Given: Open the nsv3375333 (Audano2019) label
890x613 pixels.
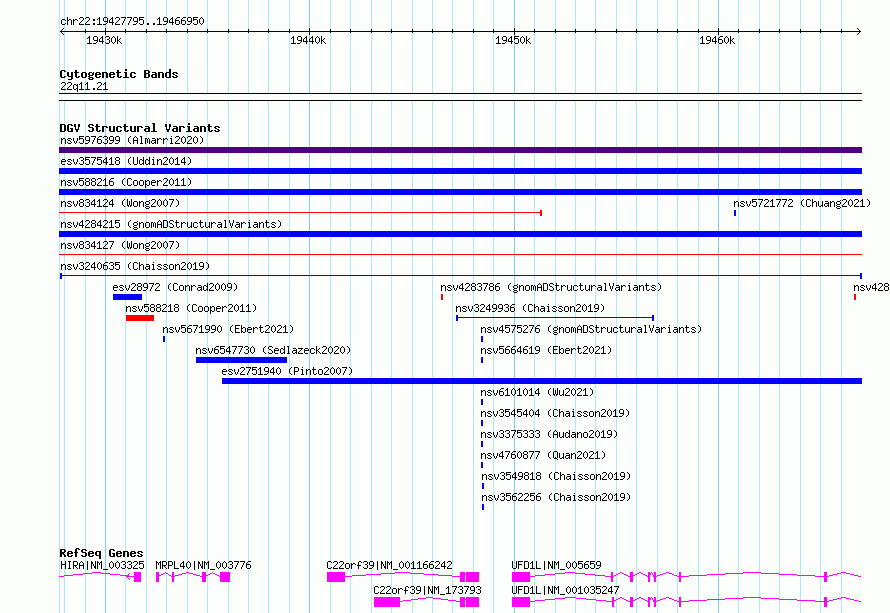Looking at the screenshot, I should pos(549,434).
